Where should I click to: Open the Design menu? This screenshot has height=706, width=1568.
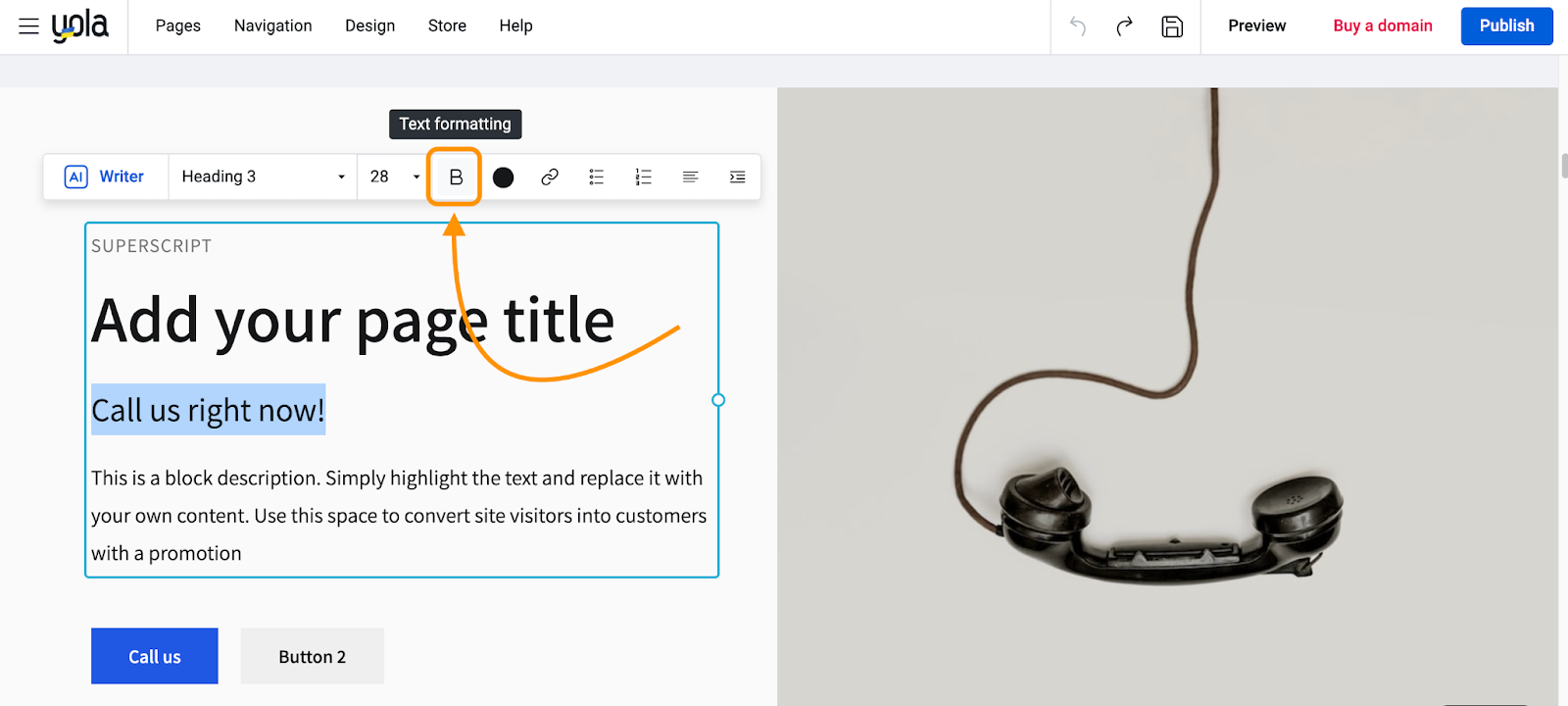click(x=369, y=26)
